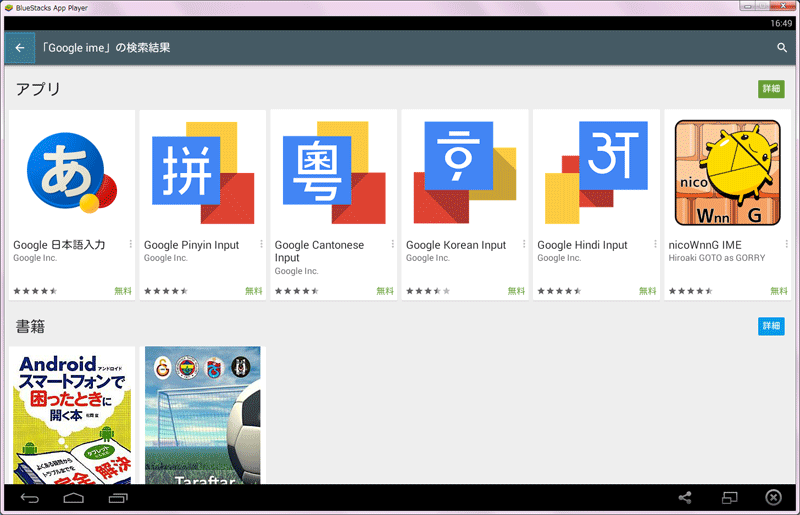The image size is (800, 515).
Task: Click star rating of Google Korean Input
Action: [428, 291]
